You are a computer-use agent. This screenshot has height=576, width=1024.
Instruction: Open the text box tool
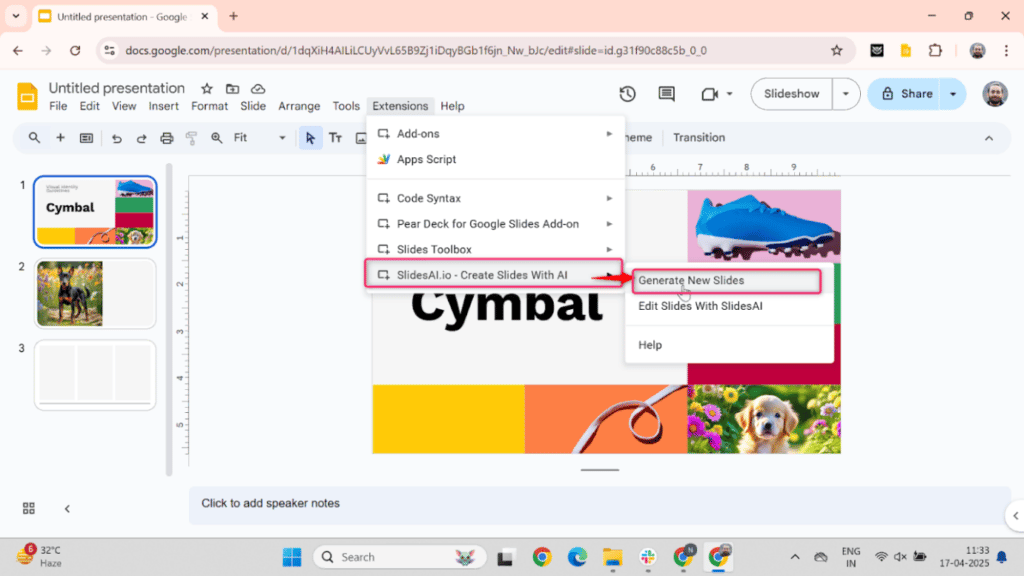tap(336, 138)
